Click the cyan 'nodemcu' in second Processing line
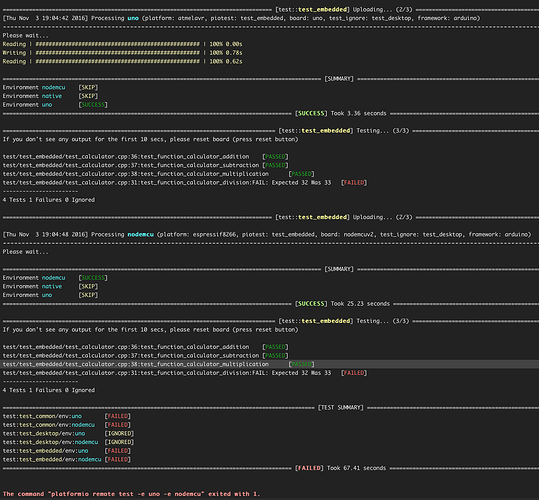Image resolution: width=539 pixels, height=500 pixels. pyautogui.click(x=141, y=234)
